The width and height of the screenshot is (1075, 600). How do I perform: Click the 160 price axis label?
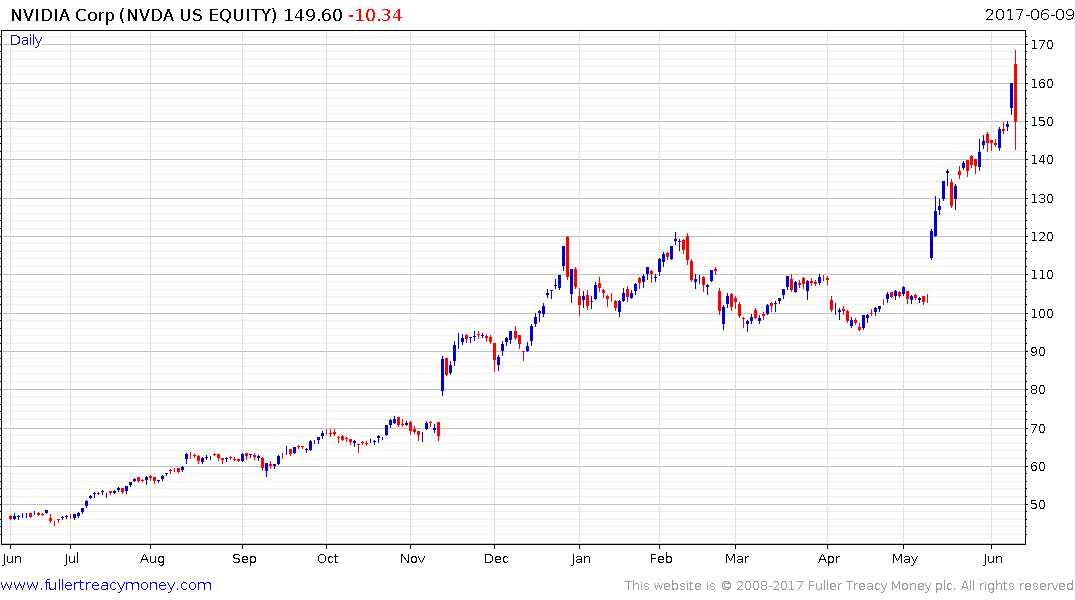(x=1042, y=84)
